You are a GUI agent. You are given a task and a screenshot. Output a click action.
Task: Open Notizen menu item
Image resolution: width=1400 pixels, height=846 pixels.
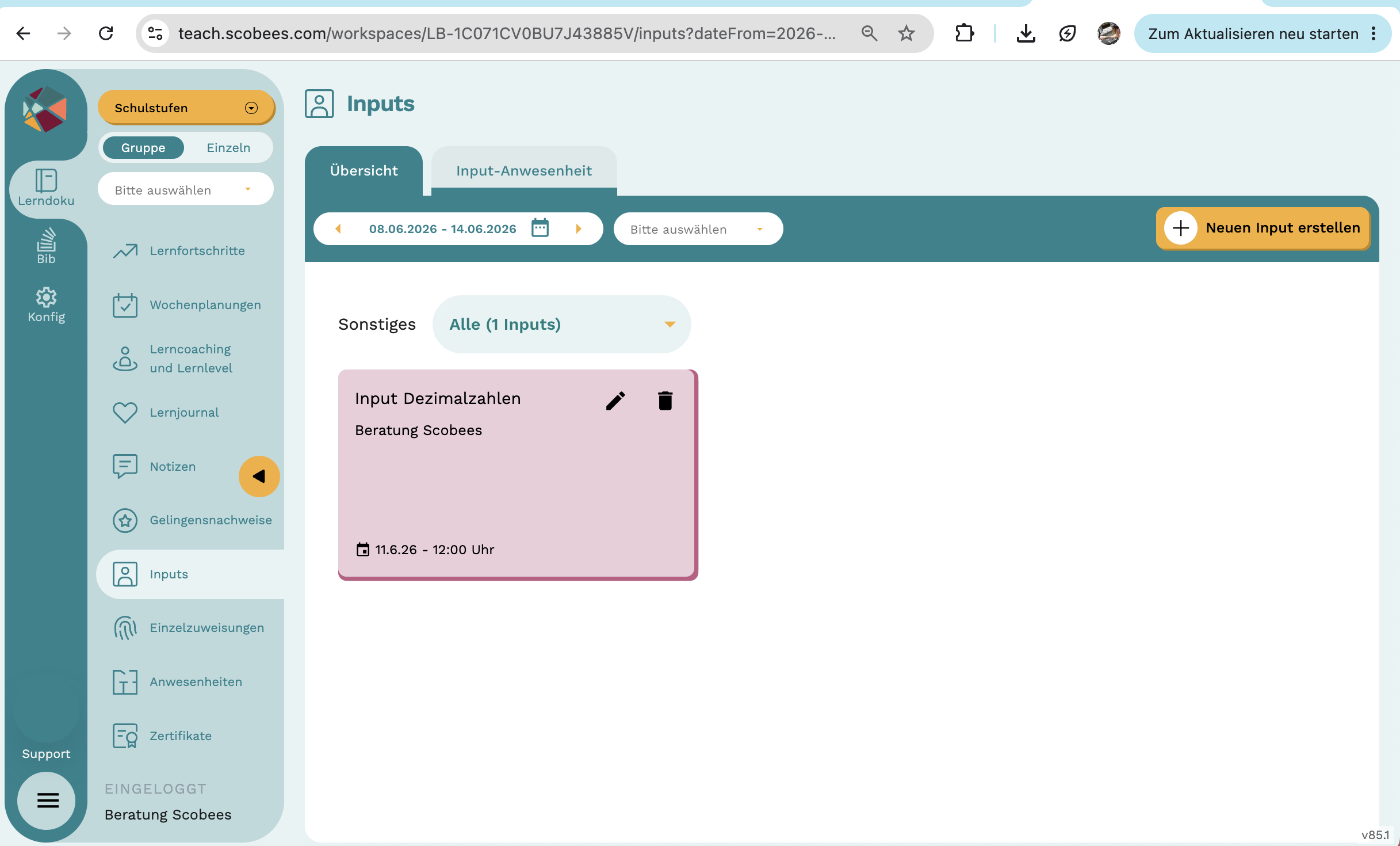pos(173,467)
